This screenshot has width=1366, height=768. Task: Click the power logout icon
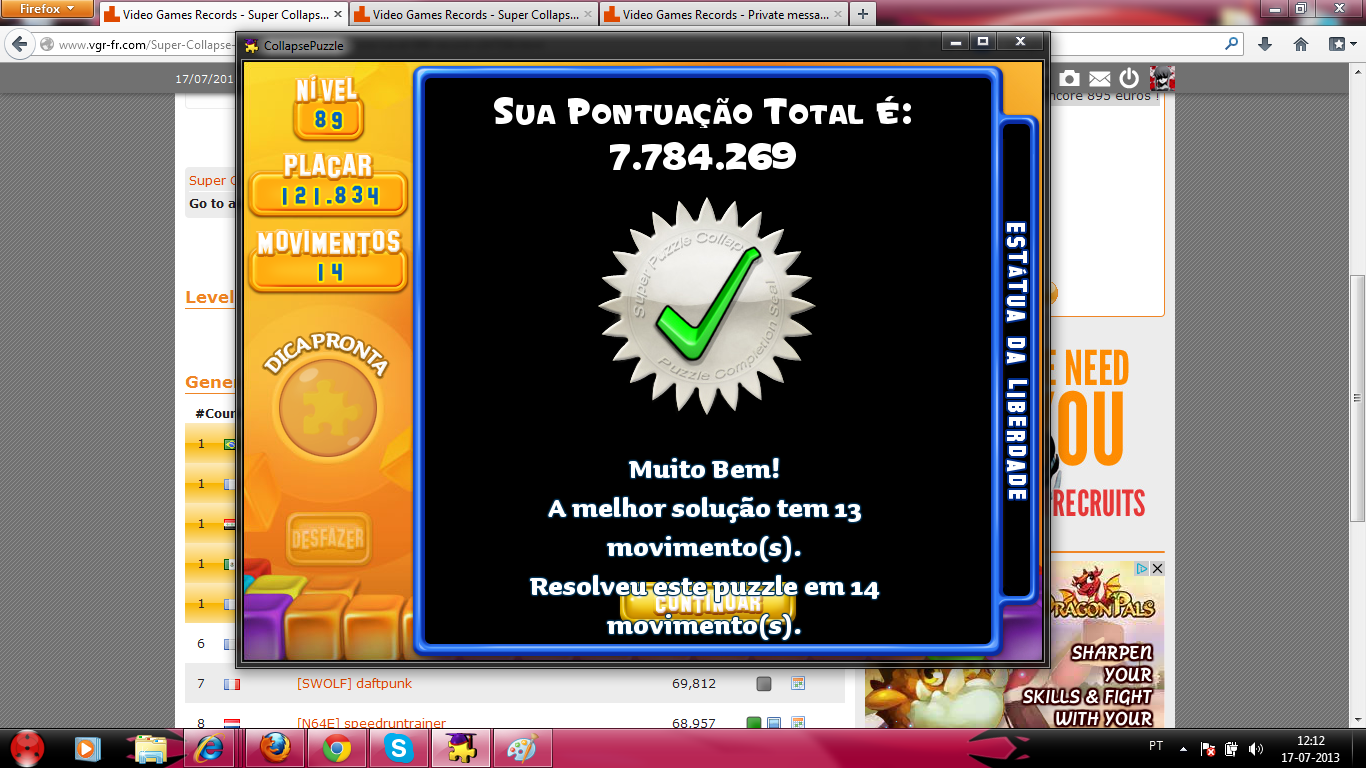click(x=1129, y=78)
